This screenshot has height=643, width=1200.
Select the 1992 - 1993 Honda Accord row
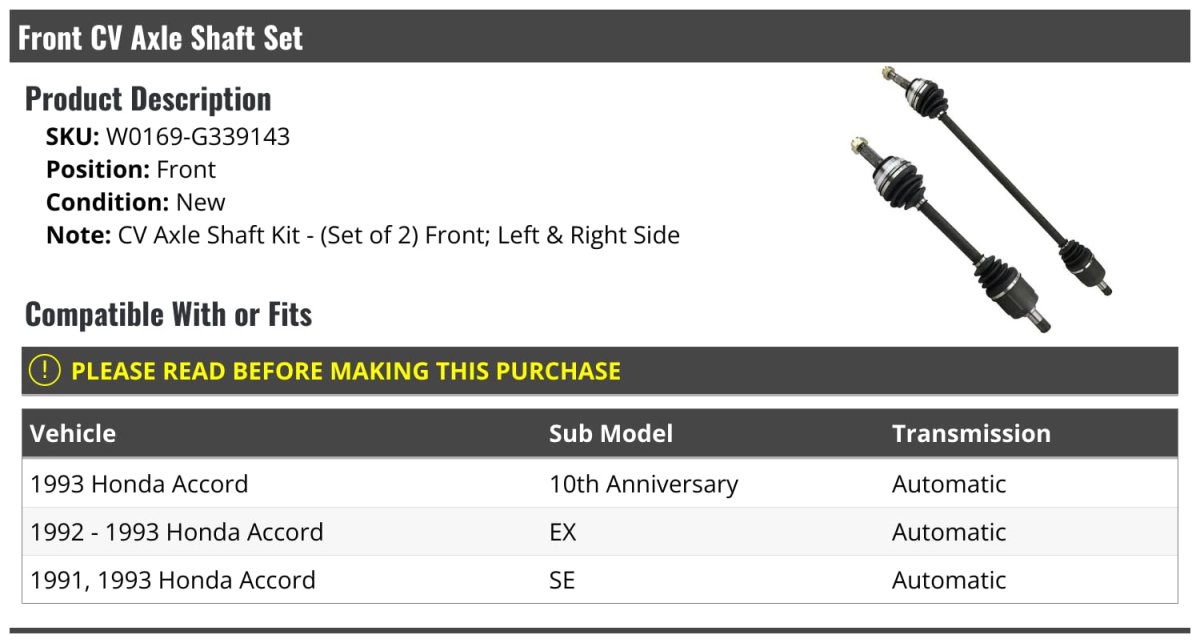(177, 532)
